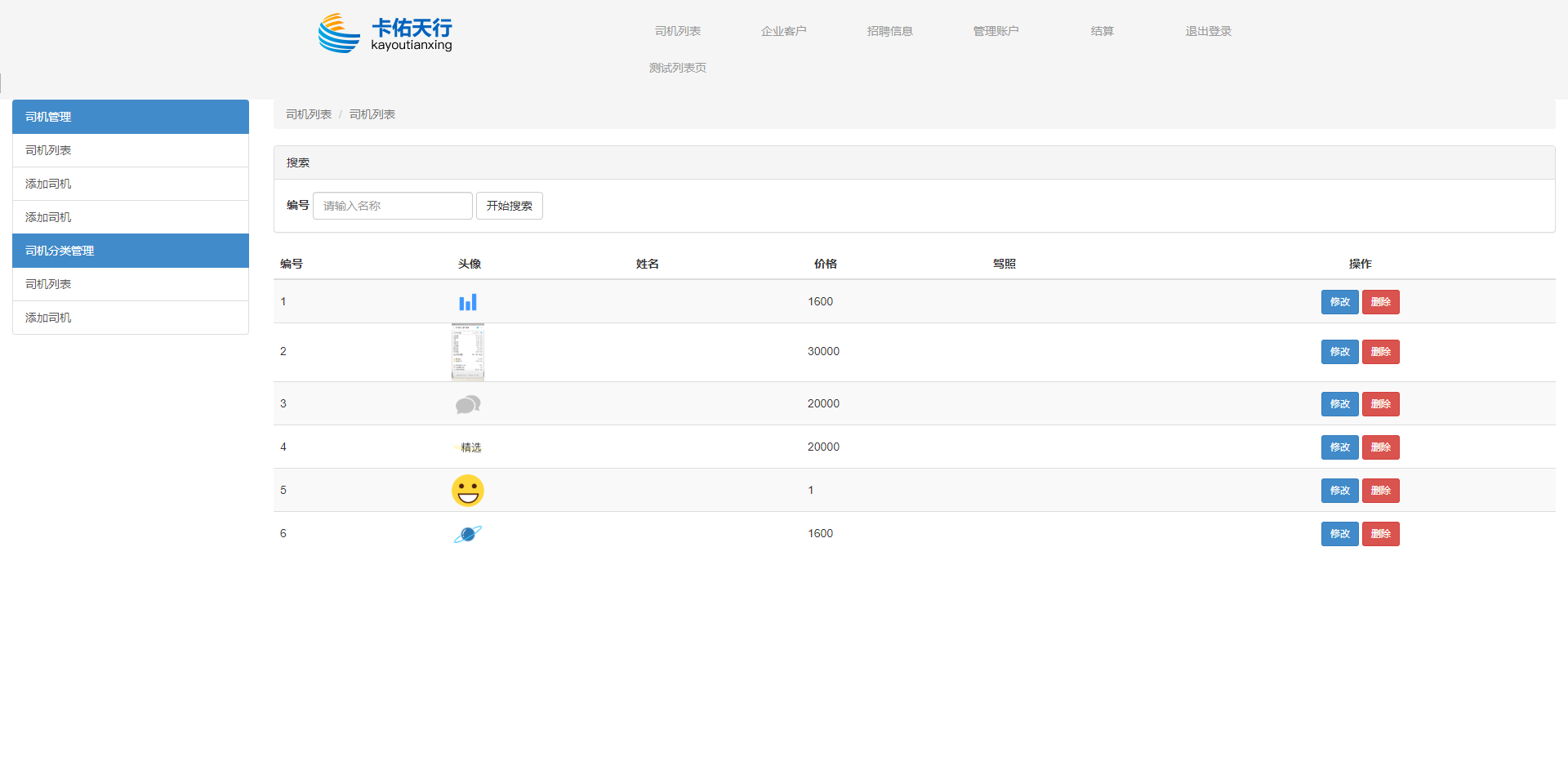Select 结算 in the top navigation

[x=1102, y=31]
